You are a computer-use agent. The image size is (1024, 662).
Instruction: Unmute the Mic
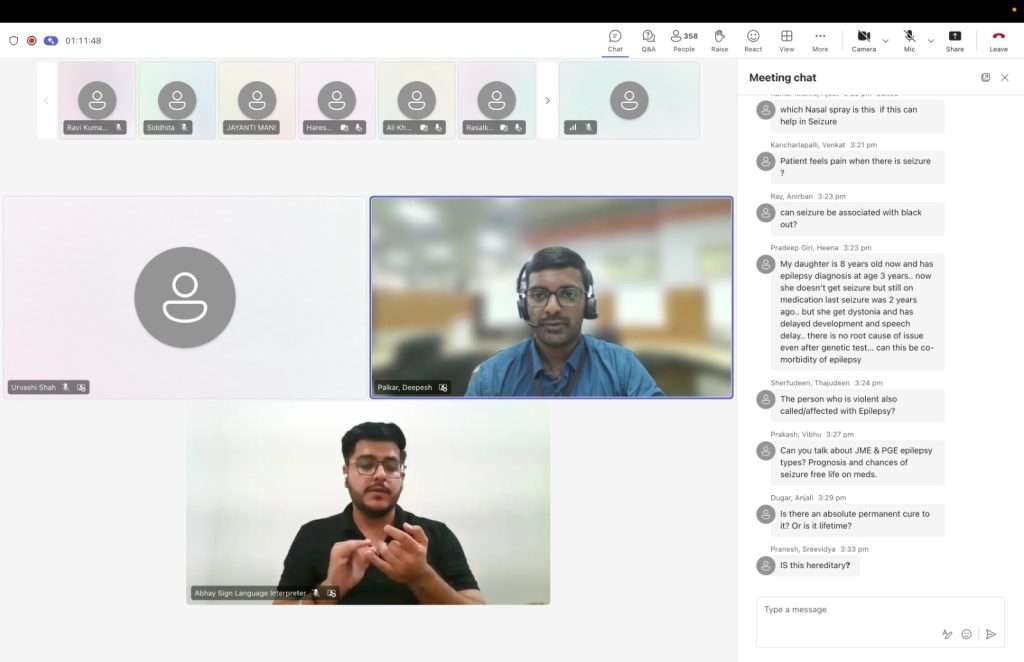tap(909, 40)
